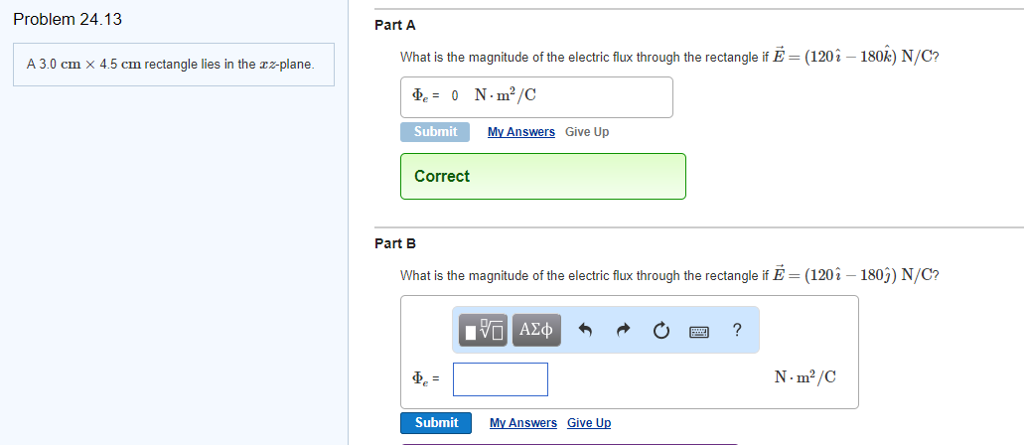Viewport: 1024px width, 445px height.
Task: Click the undo arrow in equation toolbar
Action: pos(585,331)
